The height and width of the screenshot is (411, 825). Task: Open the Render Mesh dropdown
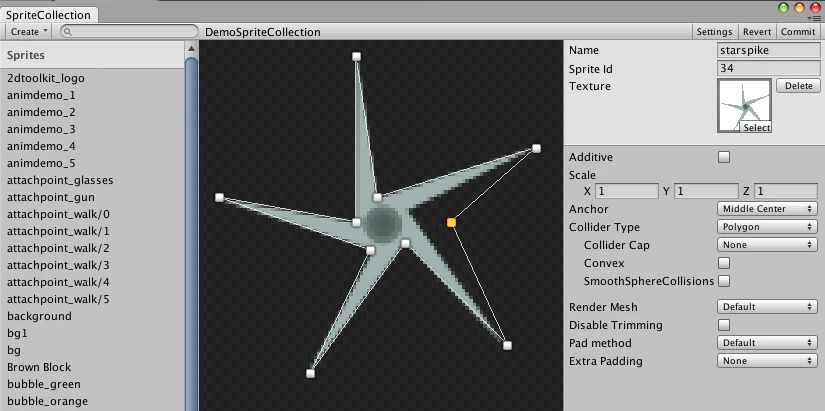click(x=767, y=307)
